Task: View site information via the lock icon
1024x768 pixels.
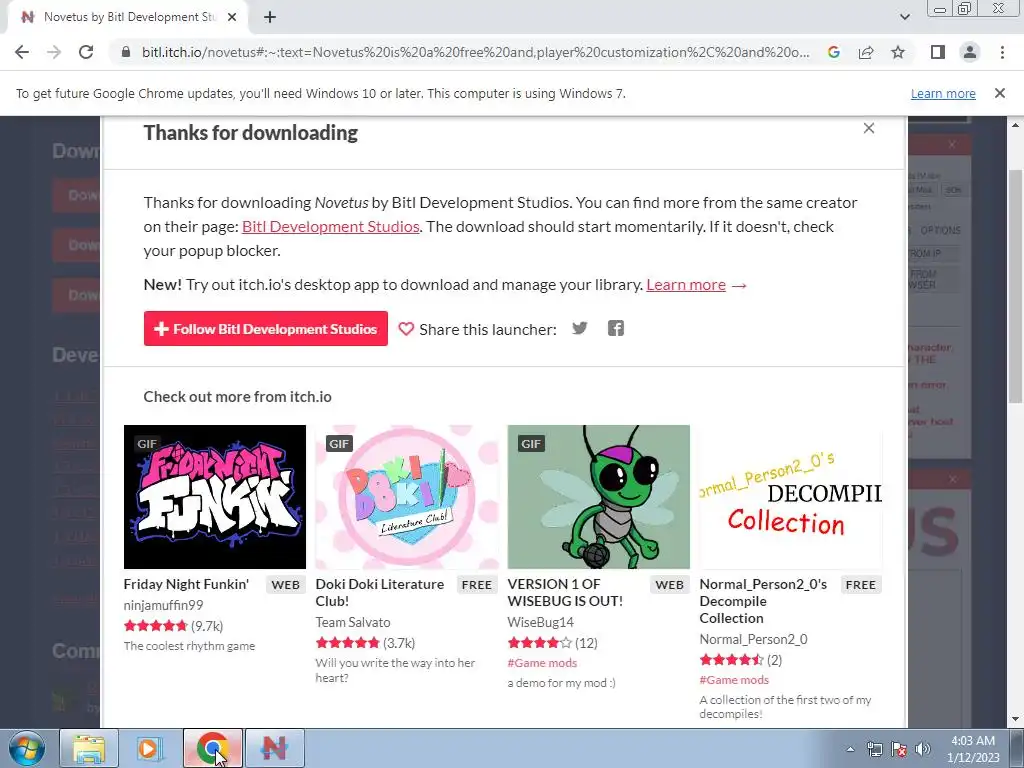Action: coord(126,52)
